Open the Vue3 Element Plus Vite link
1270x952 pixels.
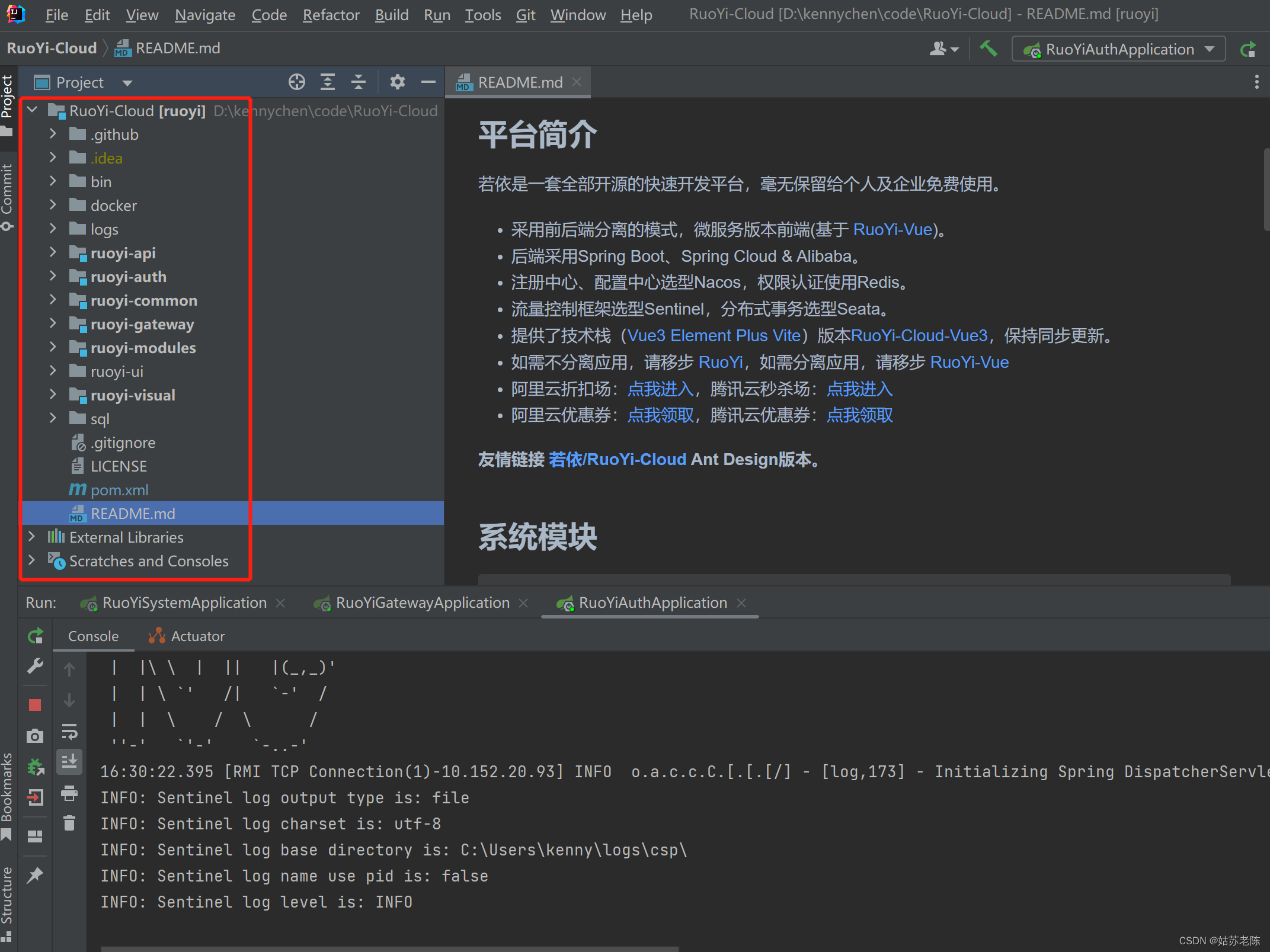(714, 336)
